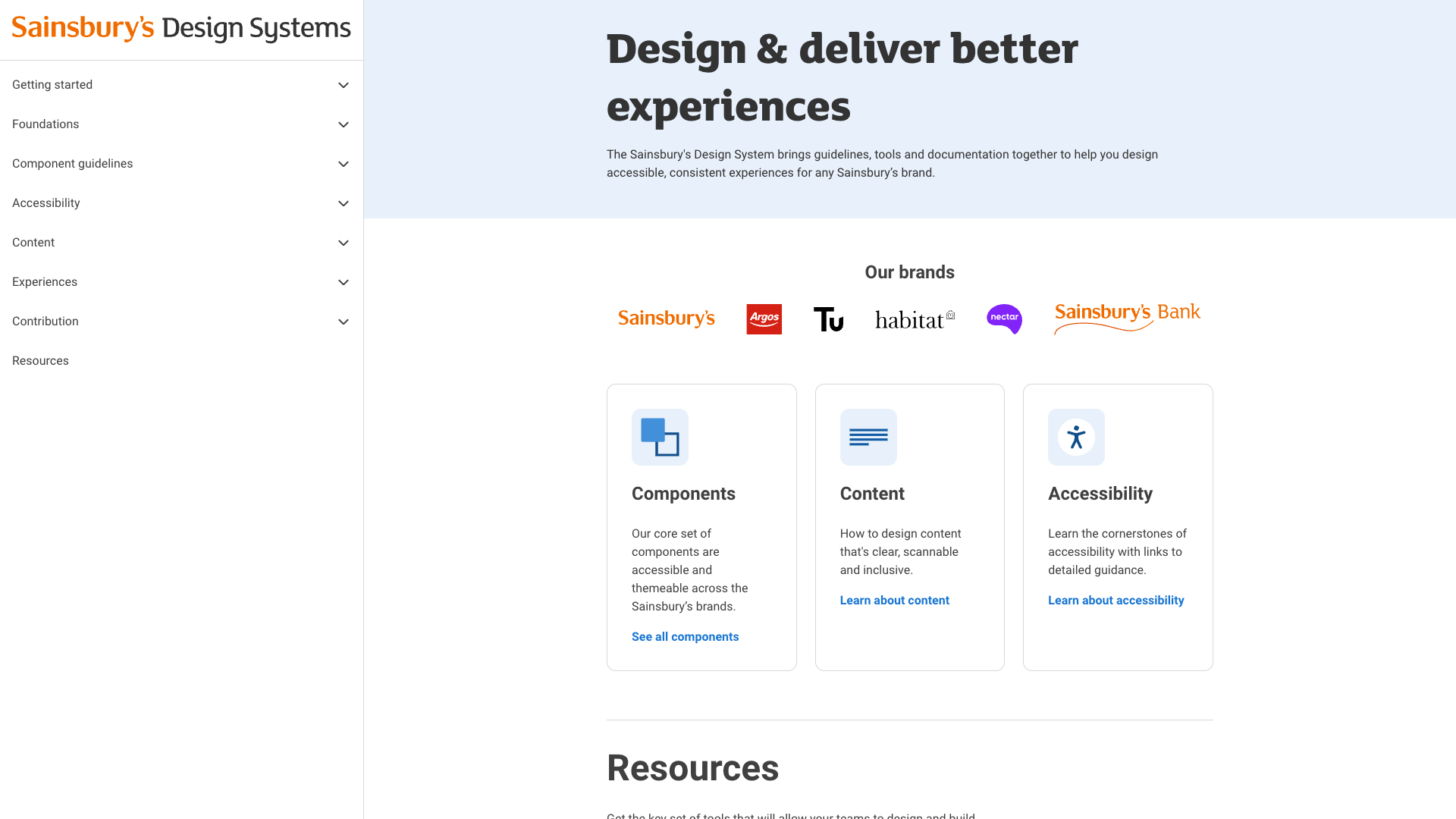Follow the Learn about content link
1456x819 pixels.
(894, 601)
